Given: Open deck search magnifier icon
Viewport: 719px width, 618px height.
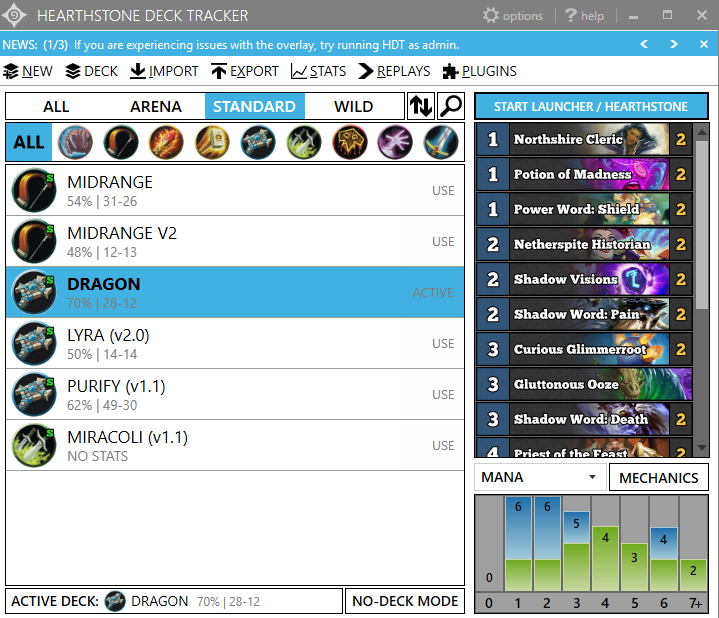Looking at the screenshot, I should click(x=451, y=106).
